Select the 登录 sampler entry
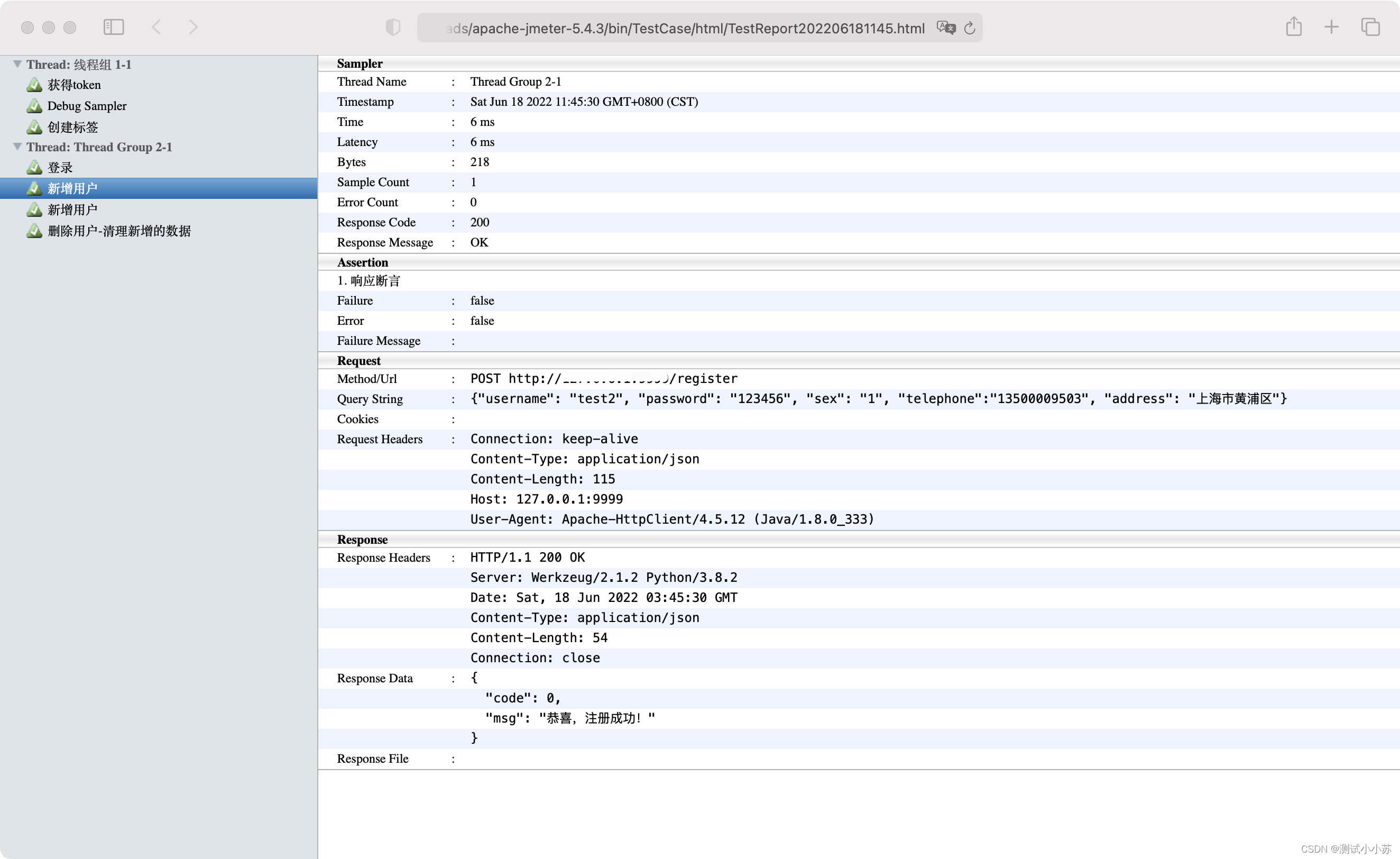 click(x=60, y=168)
